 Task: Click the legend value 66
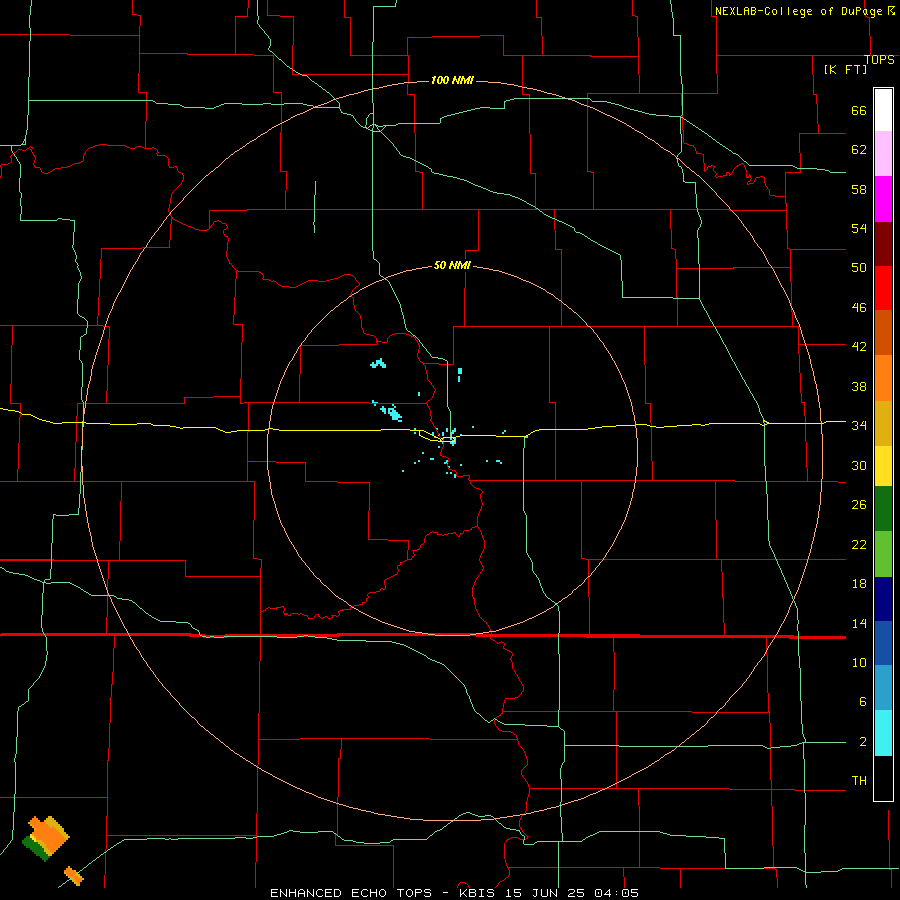(859, 111)
